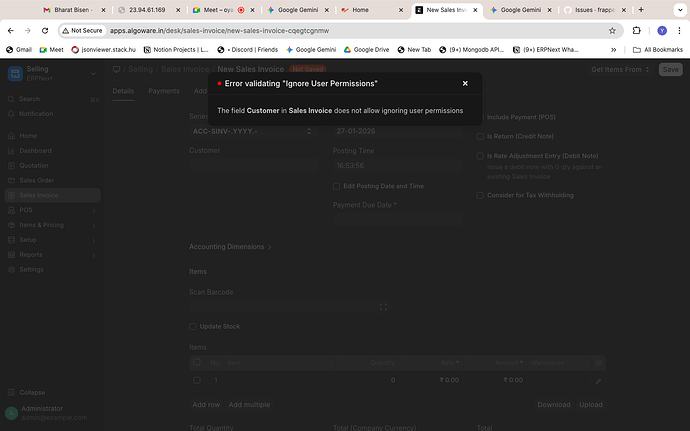Enable Include Payment (POS) checkbox
This screenshot has width=690, height=431.
click(x=480, y=117)
